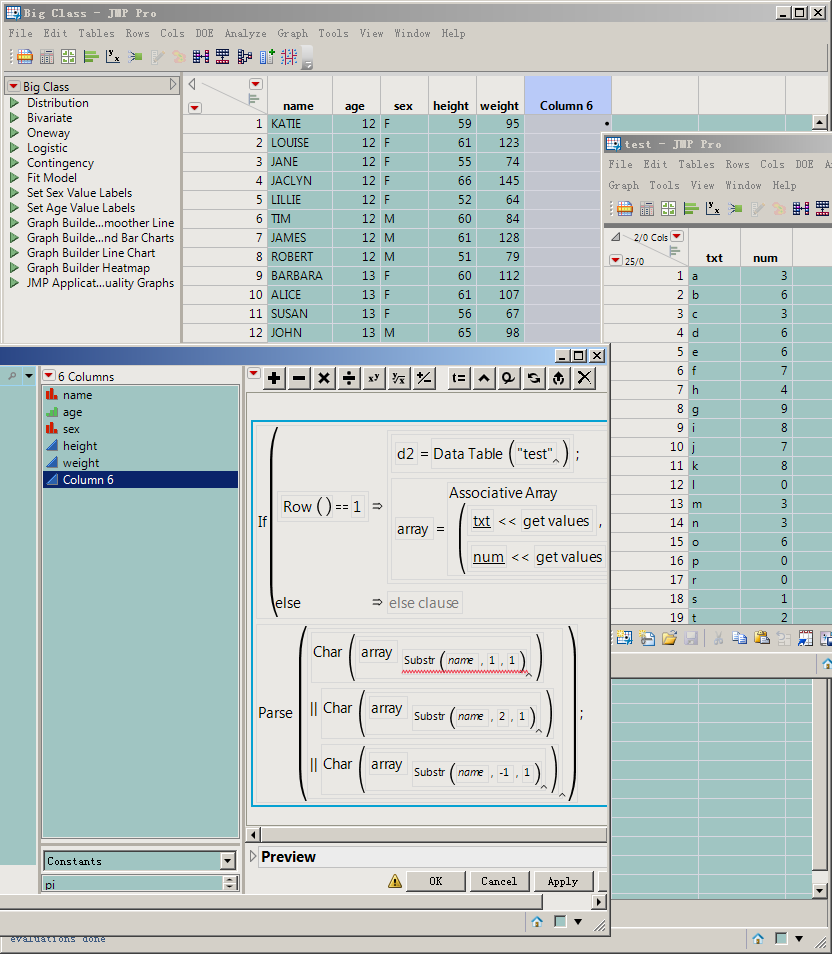Click the plus/minus sign-change keypad button

pos(424,378)
